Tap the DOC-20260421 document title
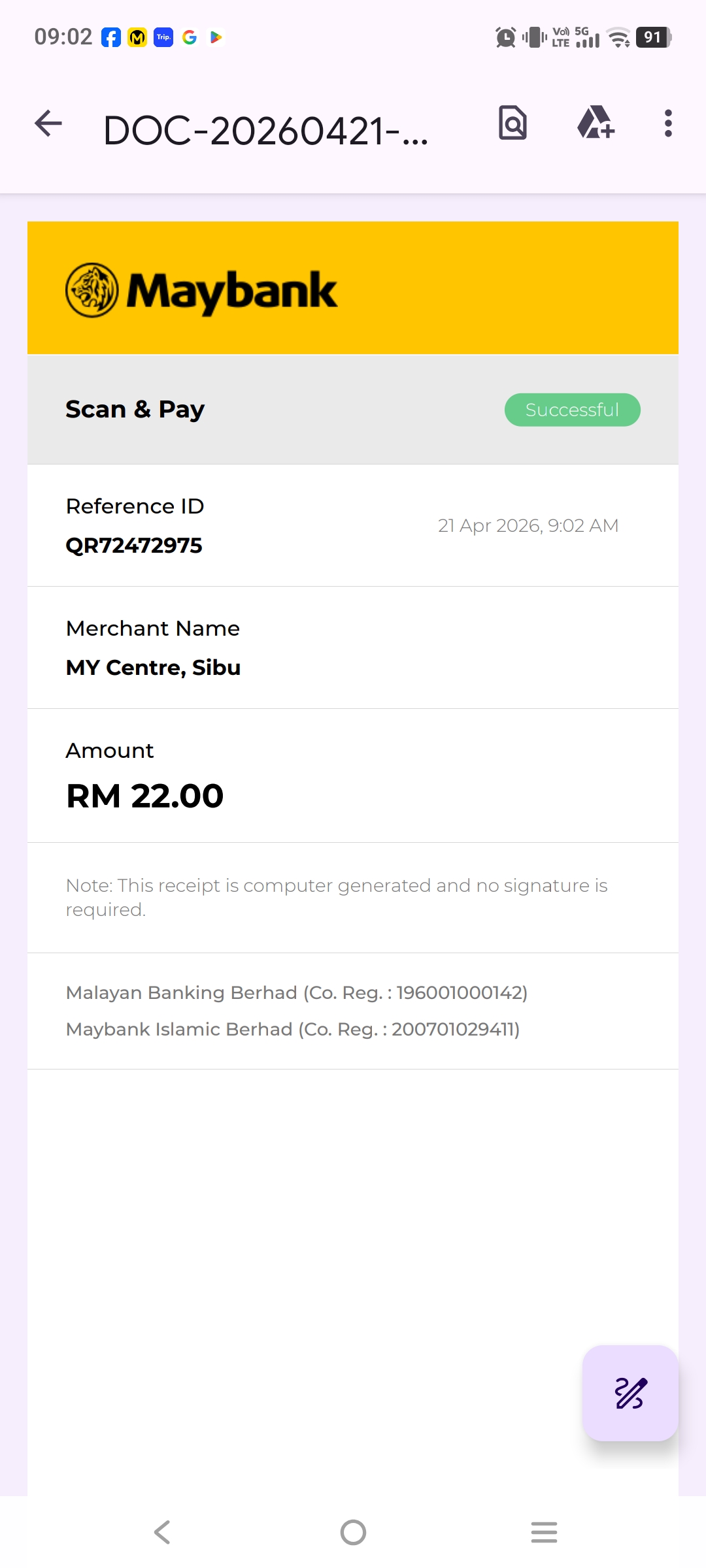This screenshot has width=706, height=1568. pos(265,131)
